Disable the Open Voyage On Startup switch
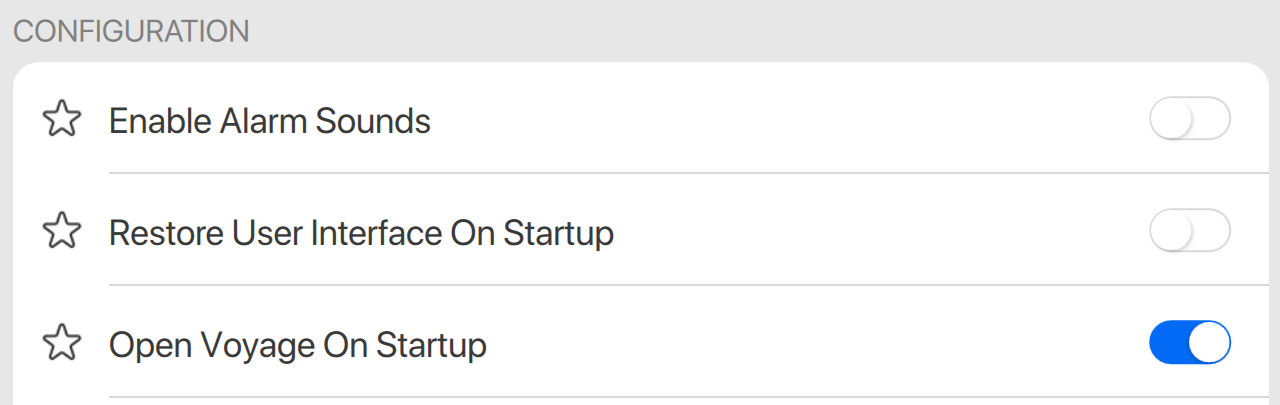The width and height of the screenshot is (1280, 405). tap(1189, 345)
